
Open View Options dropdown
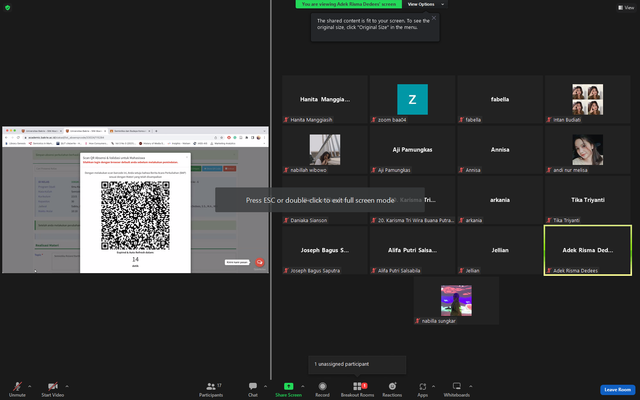tap(424, 4)
